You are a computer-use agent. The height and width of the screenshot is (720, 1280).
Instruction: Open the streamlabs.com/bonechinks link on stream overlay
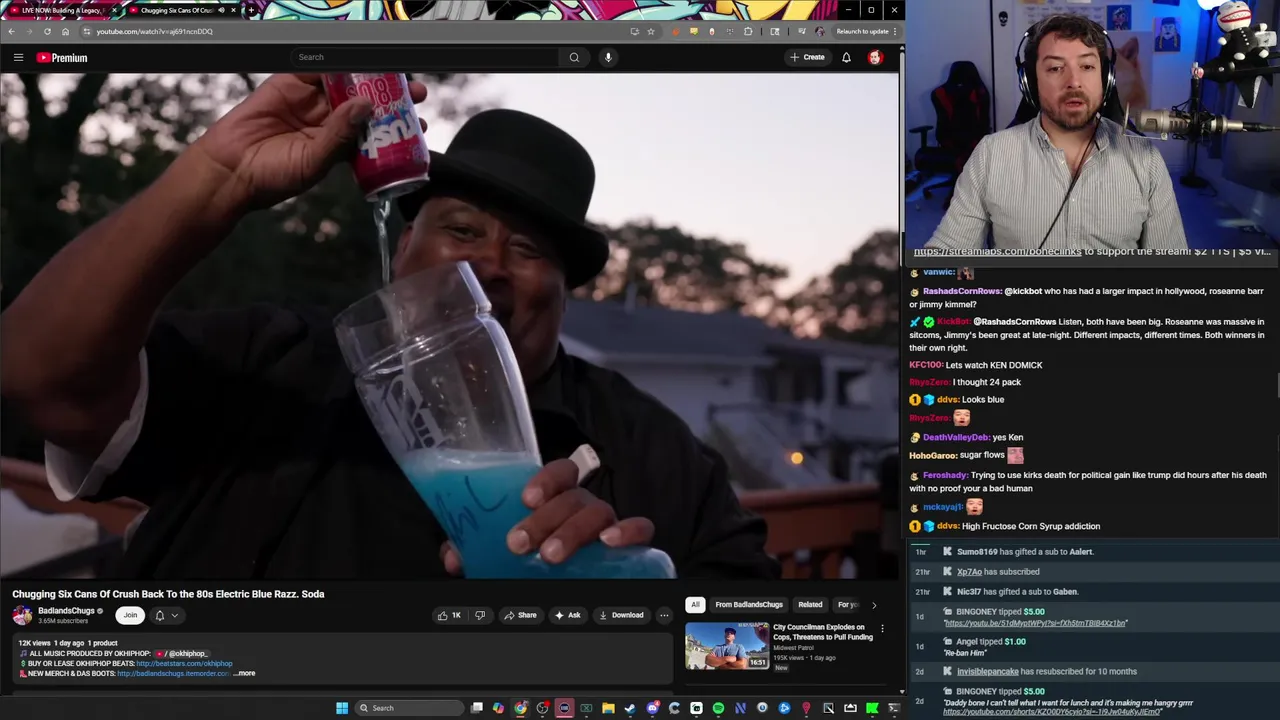pyautogui.click(x=997, y=251)
